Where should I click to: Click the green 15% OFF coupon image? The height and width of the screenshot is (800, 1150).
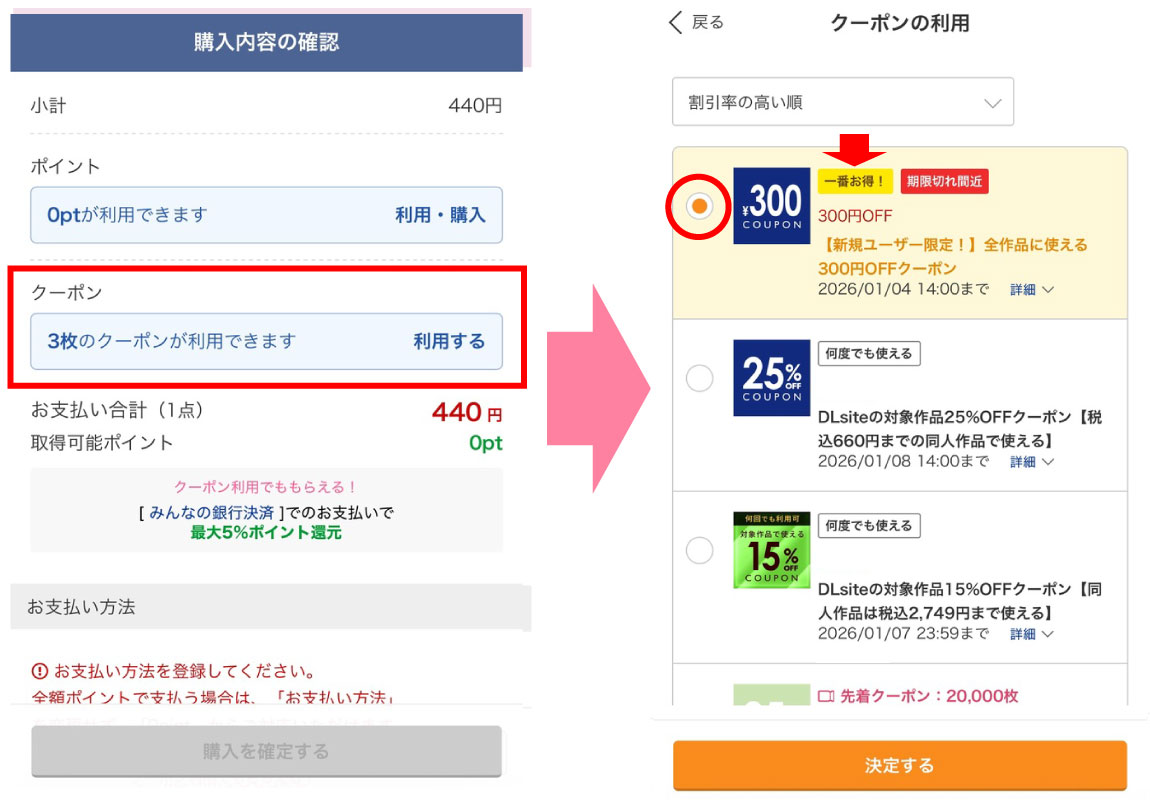pyautogui.click(x=771, y=550)
